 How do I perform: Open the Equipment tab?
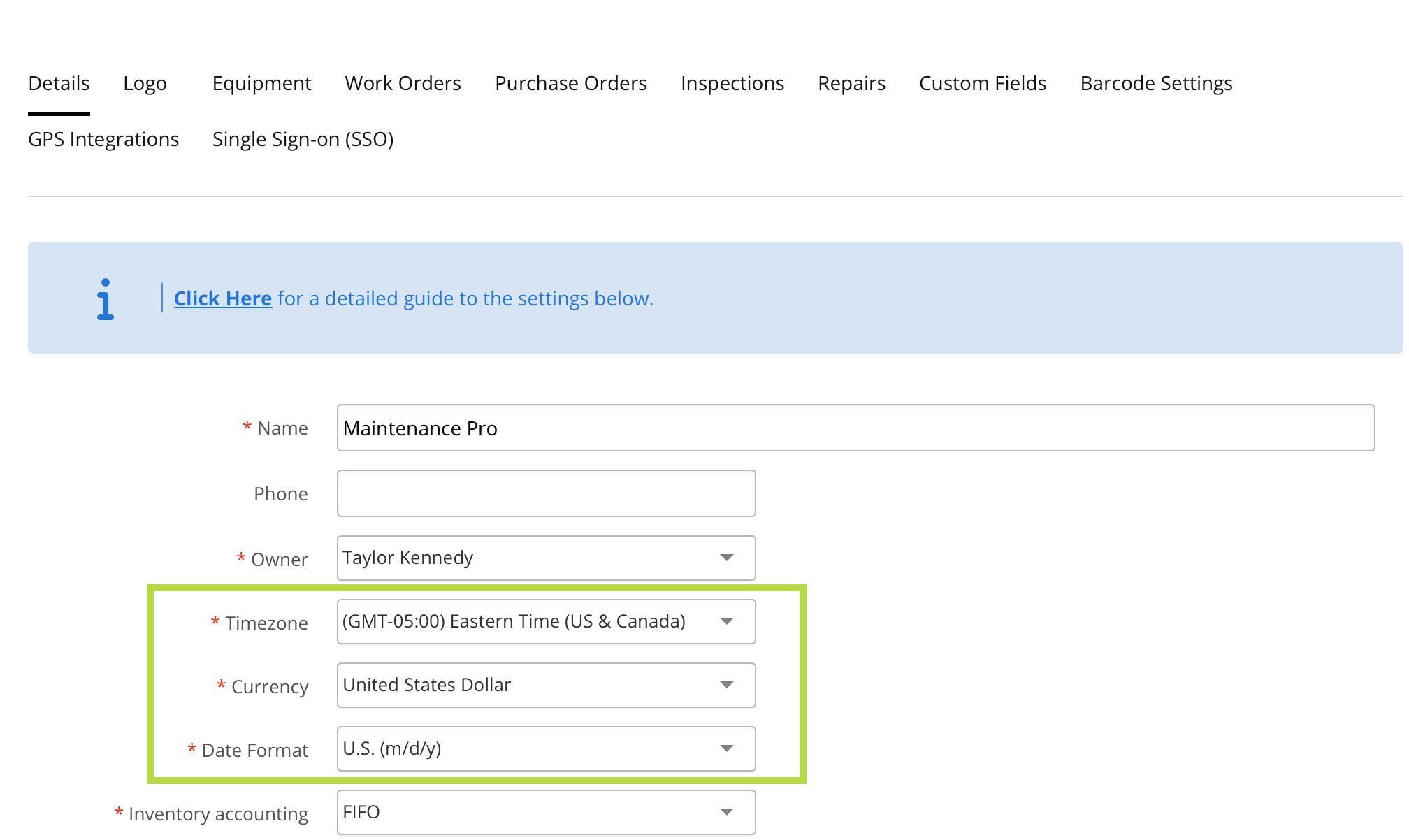(x=261, y=83)
